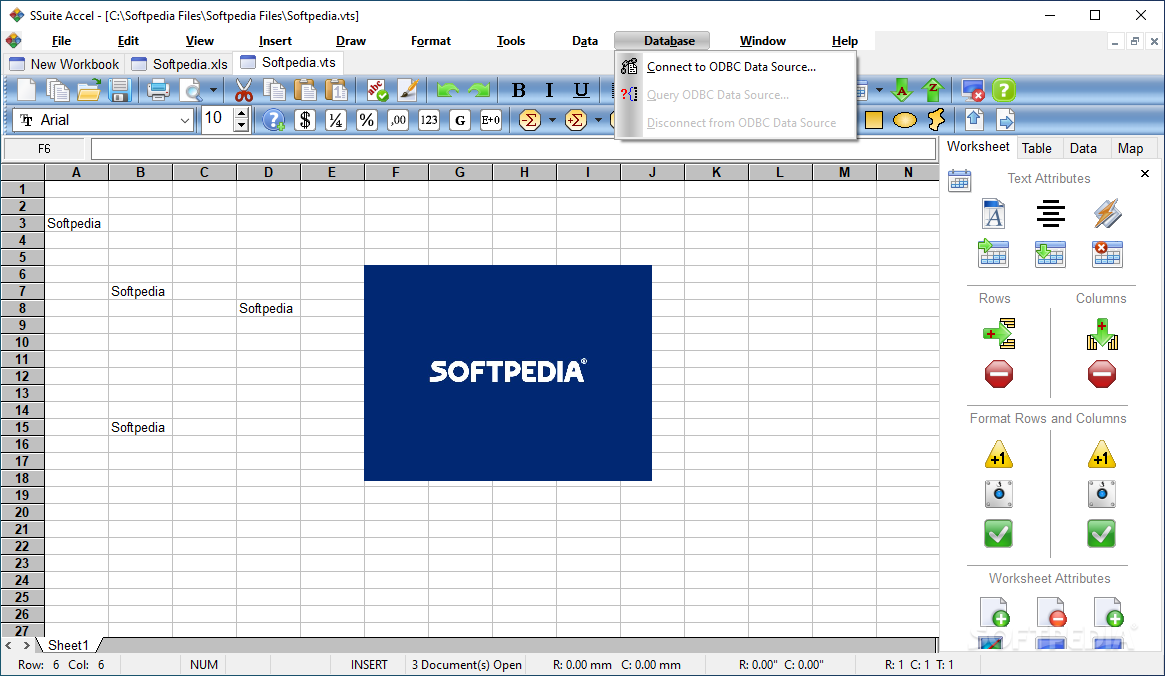Decrease font size with down stepper
The height and width of the screenshot is (676, 1165).
[241, 126]
